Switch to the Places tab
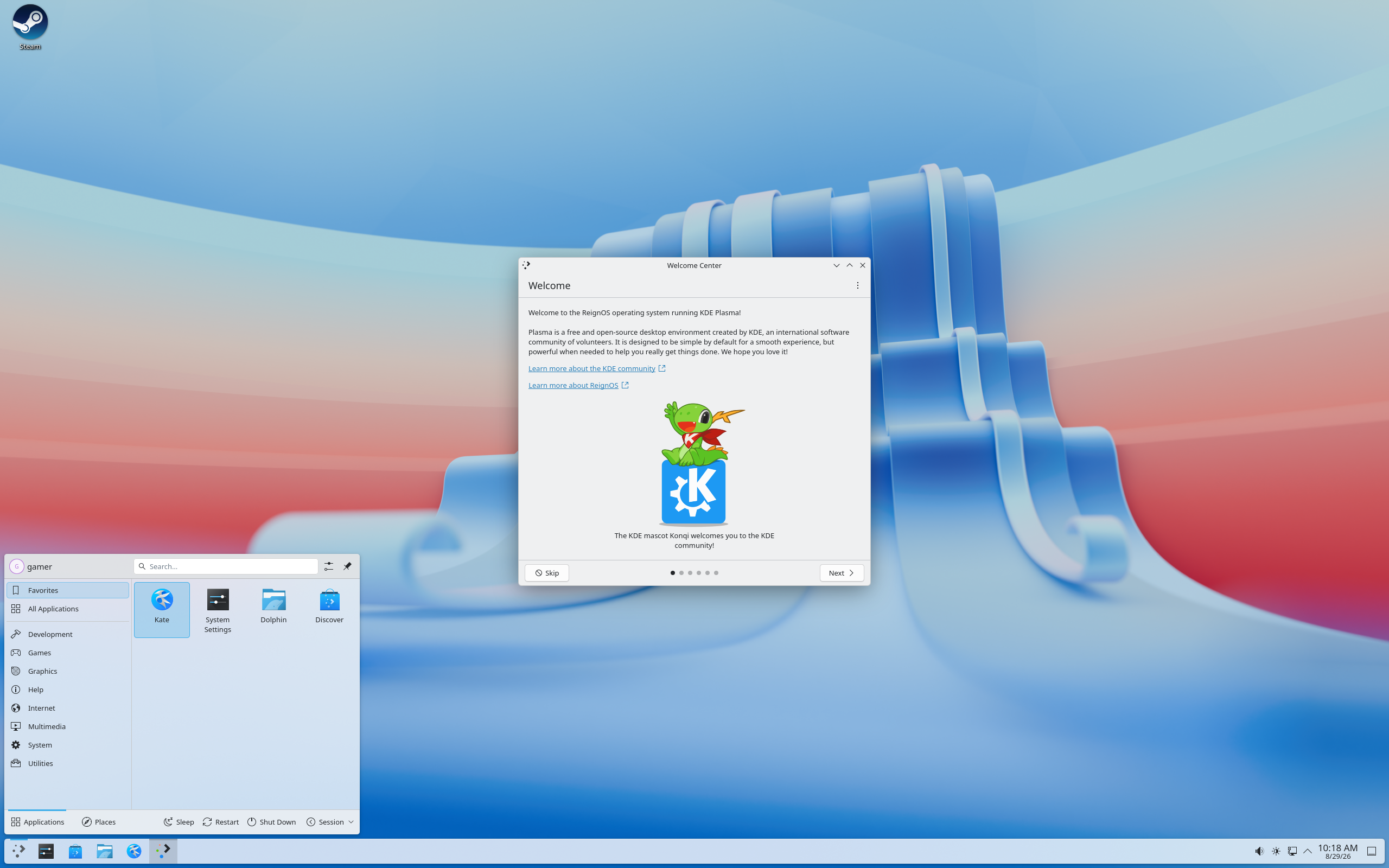Screen dimensions: 1389x868 tap(99, 822)
